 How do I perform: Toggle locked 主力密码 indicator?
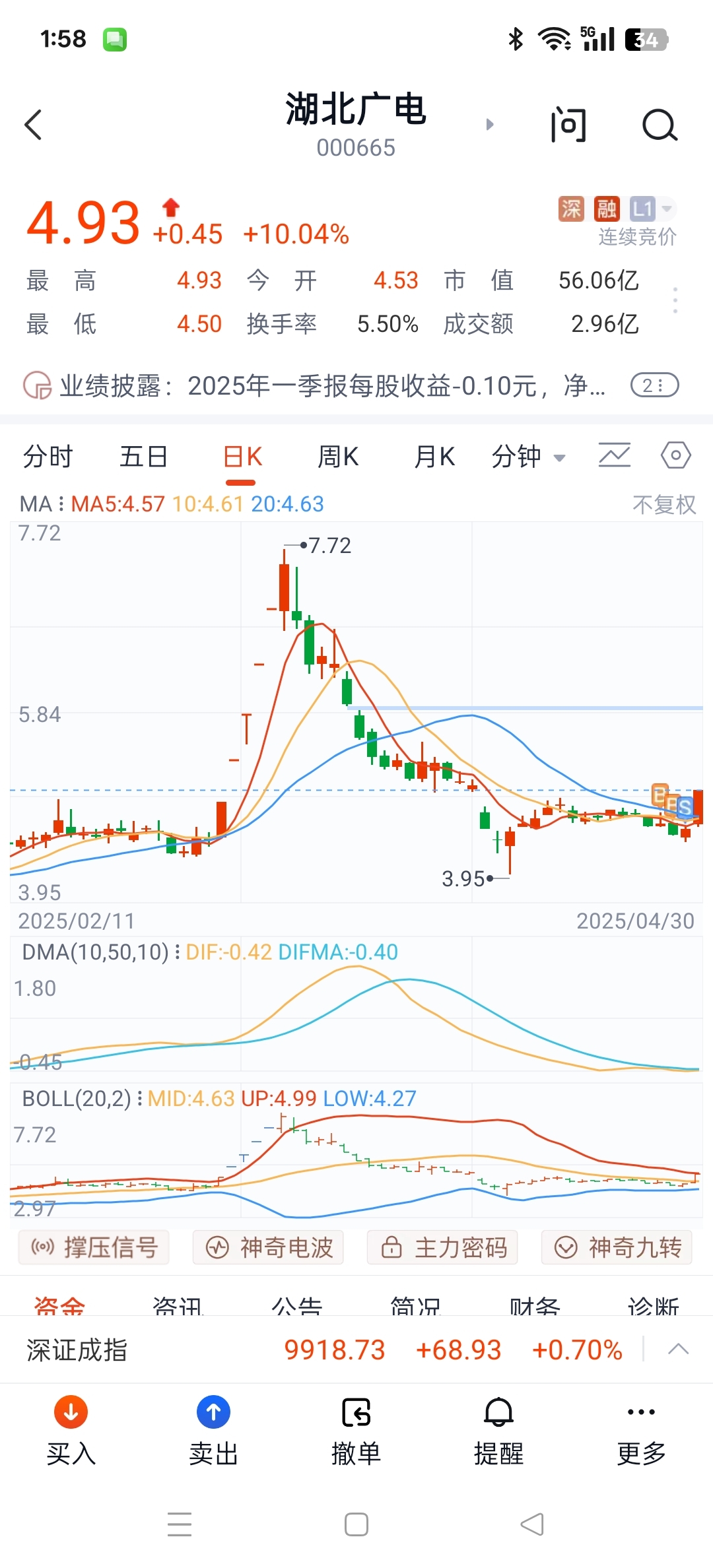pyautogui.click(x=442, y=1247)
